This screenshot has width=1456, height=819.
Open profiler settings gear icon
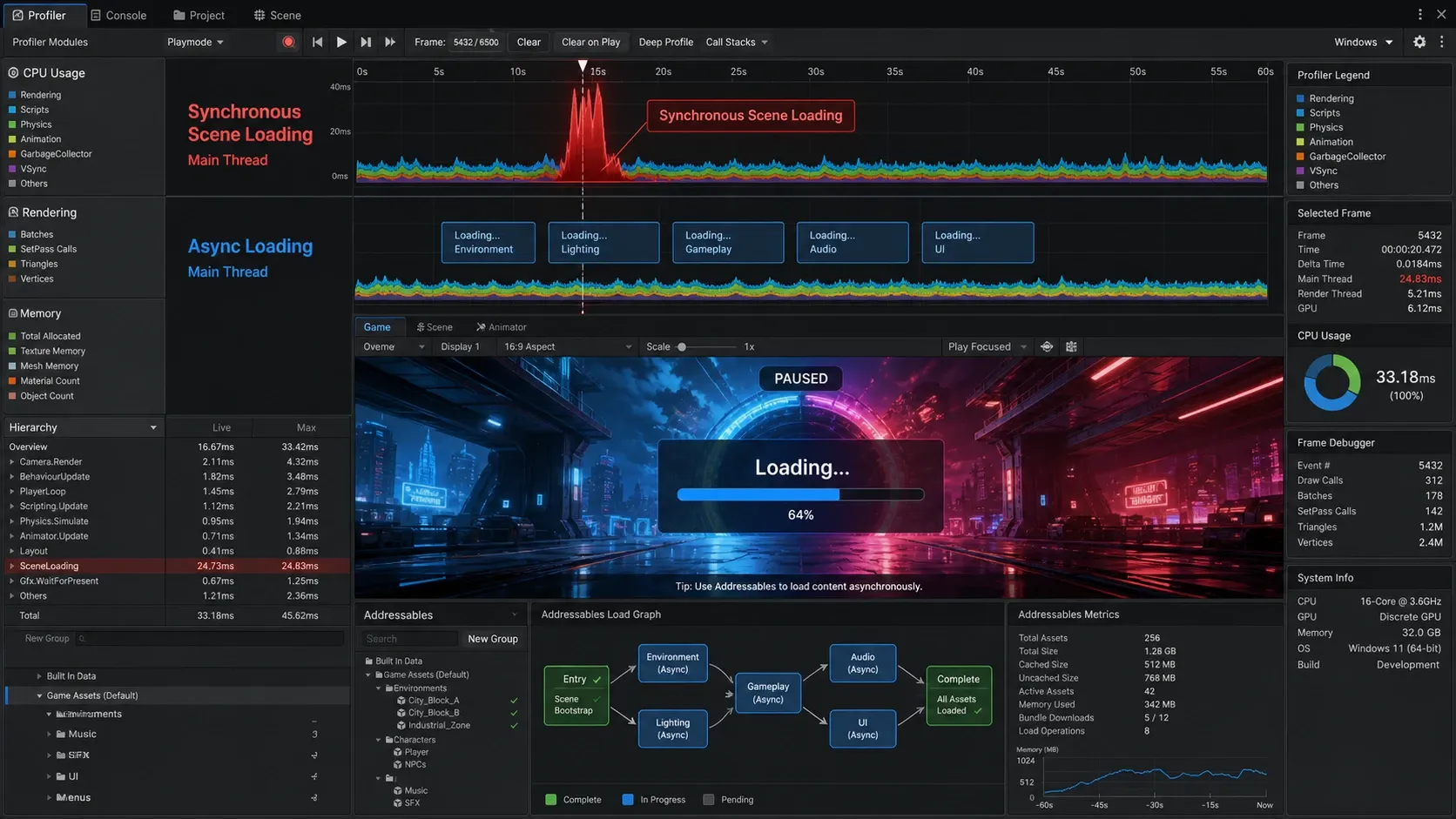pos(1419,42)
